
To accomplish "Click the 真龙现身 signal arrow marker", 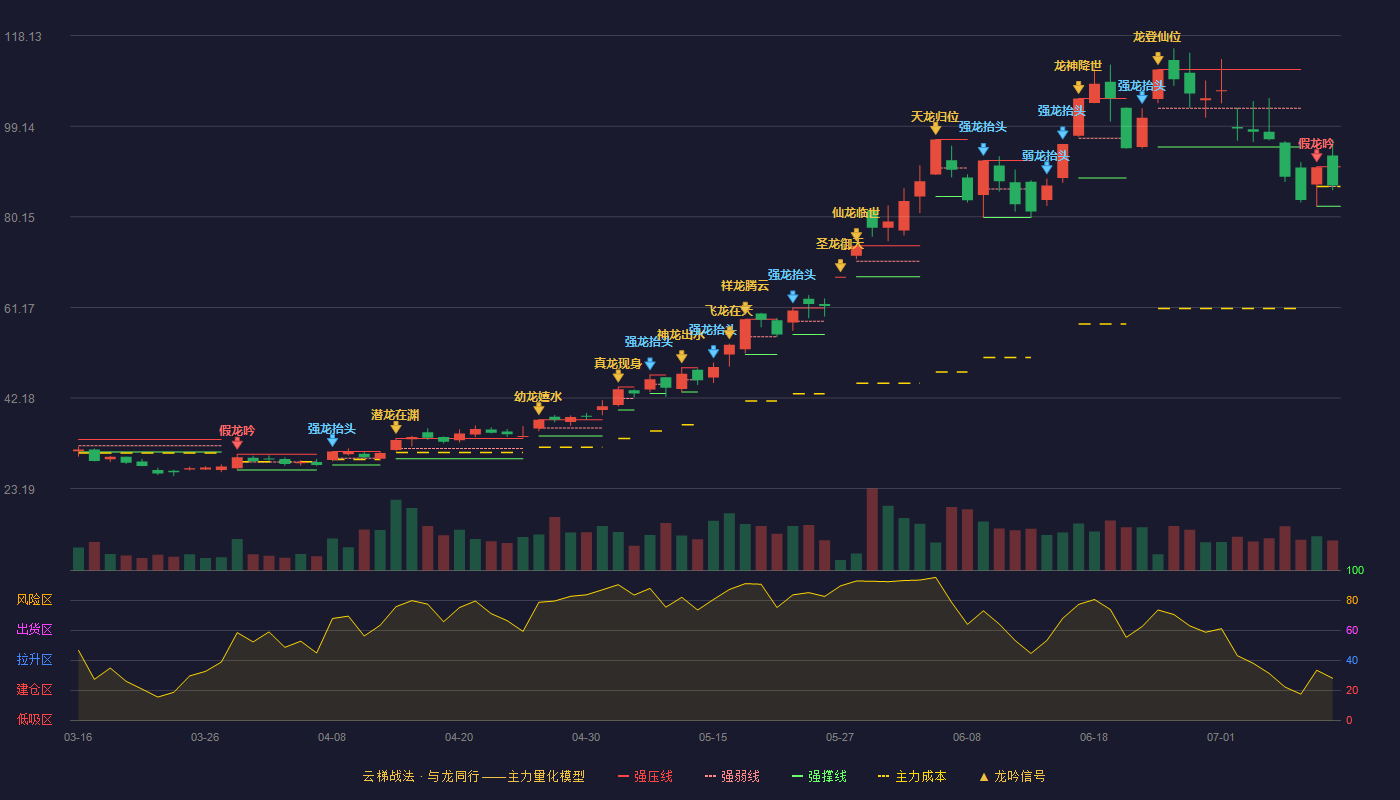I will (x=618, y=376).
